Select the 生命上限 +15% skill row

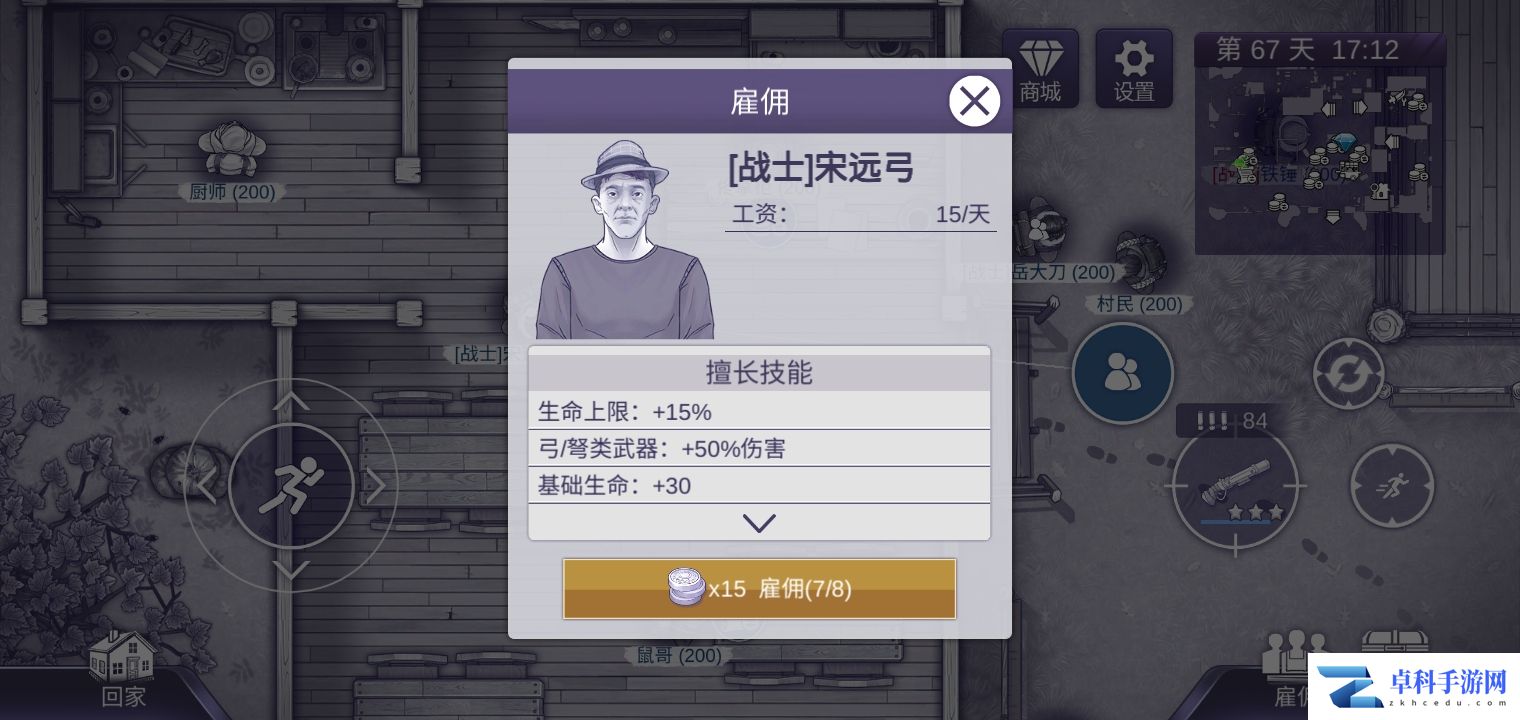click(759, 412)
